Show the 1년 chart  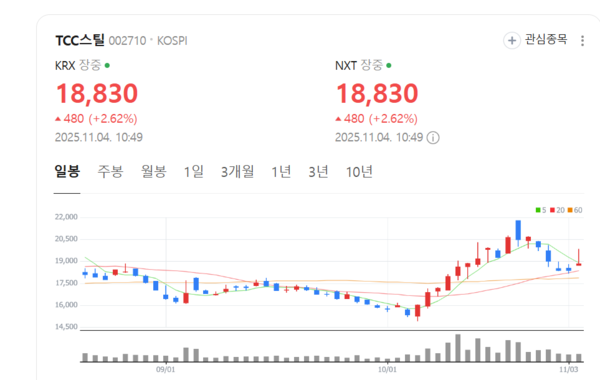[281, 171]
